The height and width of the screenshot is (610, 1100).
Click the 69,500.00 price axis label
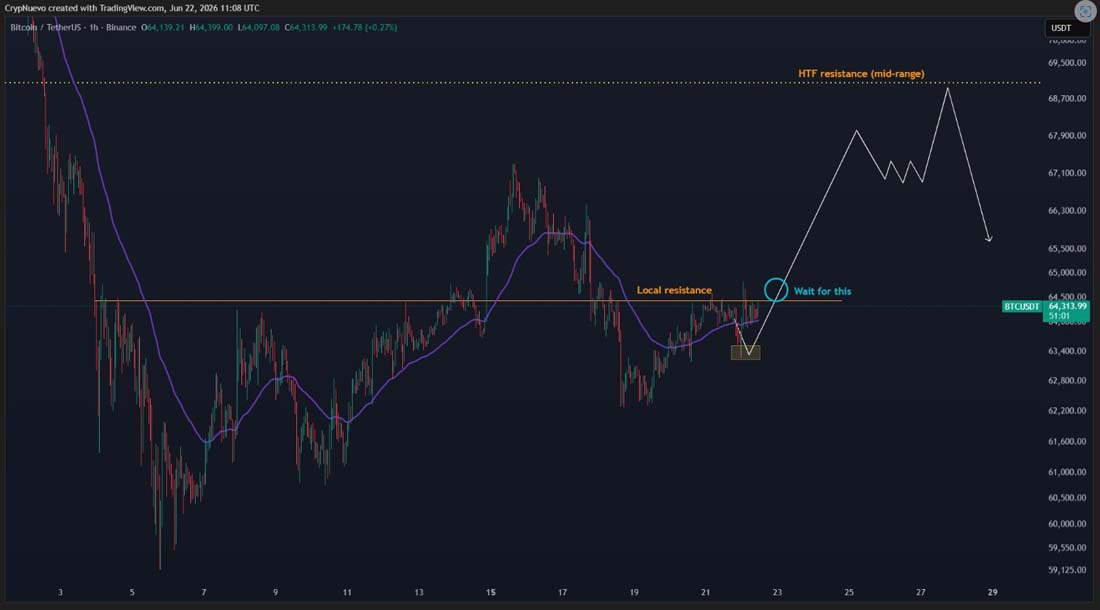pyautogui.click(x=1067, y=63)
